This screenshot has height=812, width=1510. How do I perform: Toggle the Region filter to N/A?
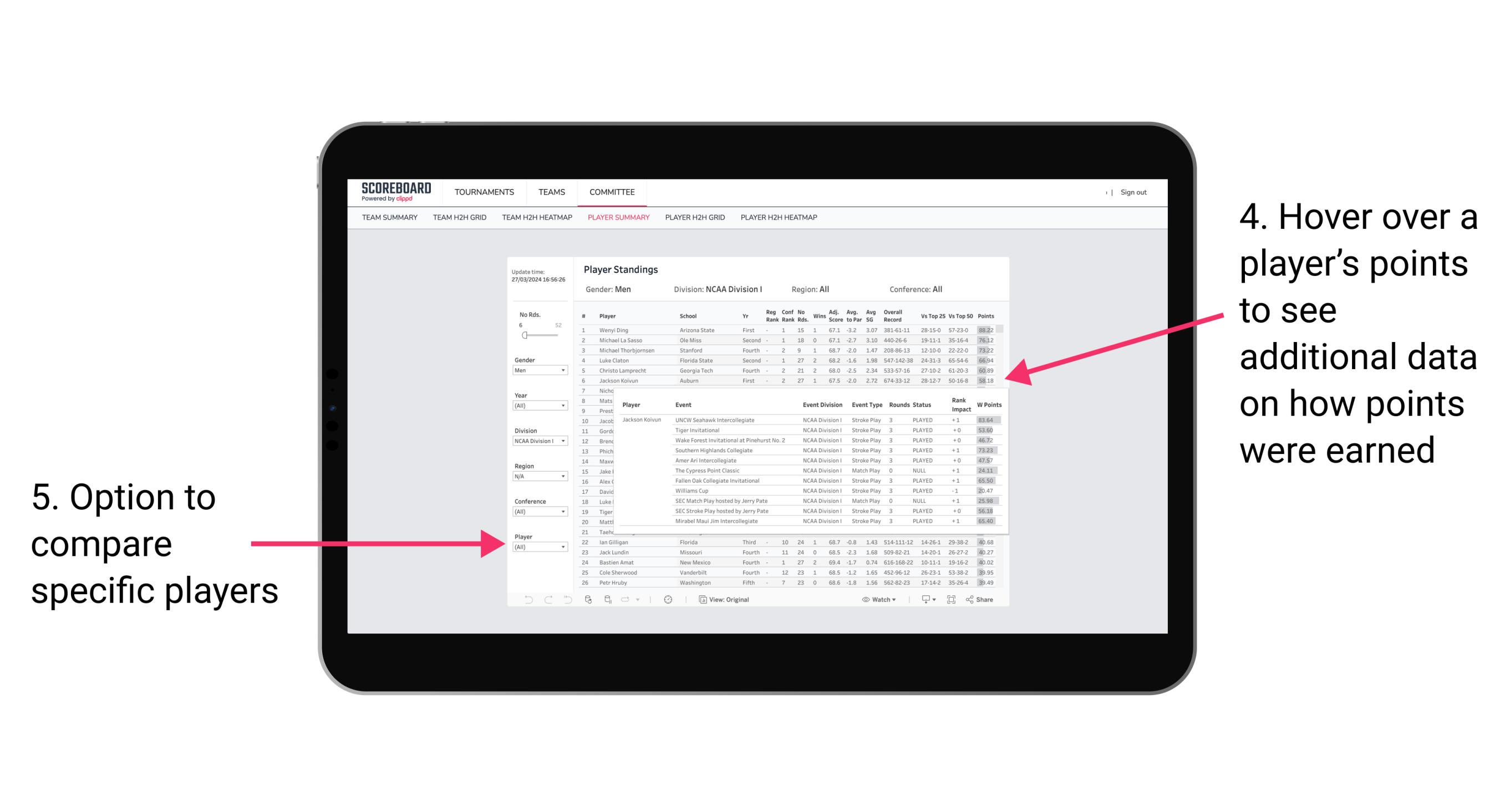(538, 477)
